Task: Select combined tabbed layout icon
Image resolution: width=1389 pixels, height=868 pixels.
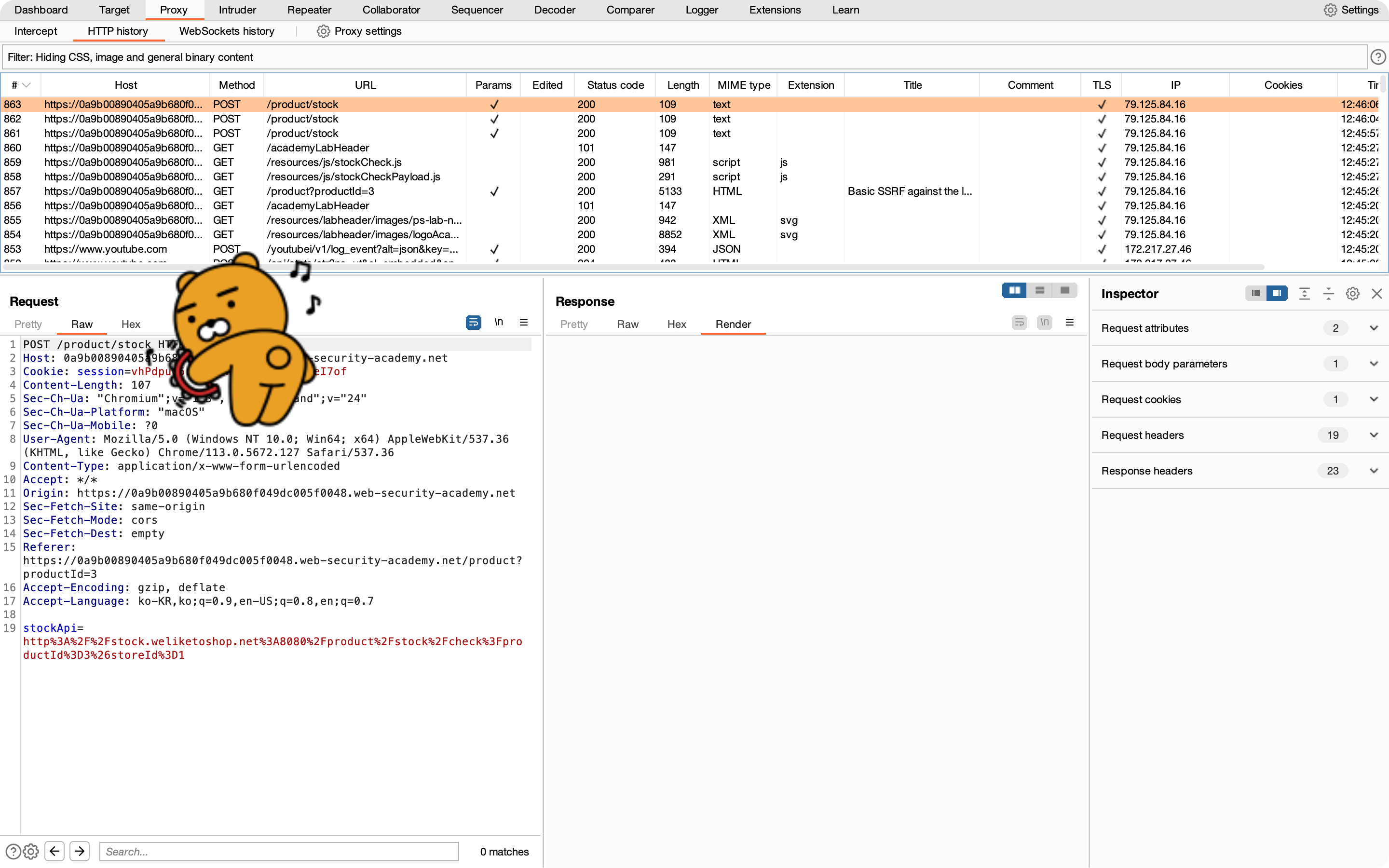Action: tap(1065, 290)
